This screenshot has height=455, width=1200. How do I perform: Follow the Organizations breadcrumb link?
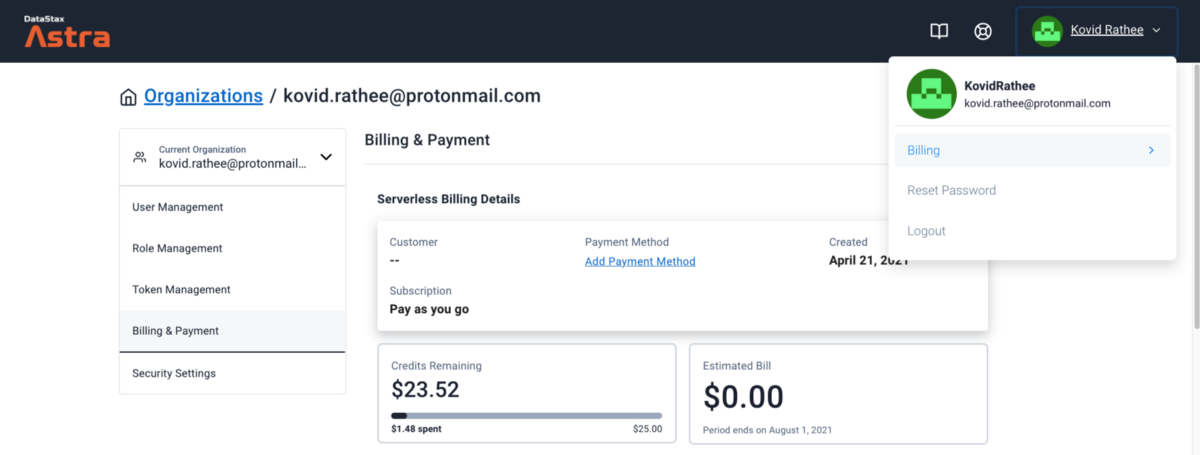[203, 96]
